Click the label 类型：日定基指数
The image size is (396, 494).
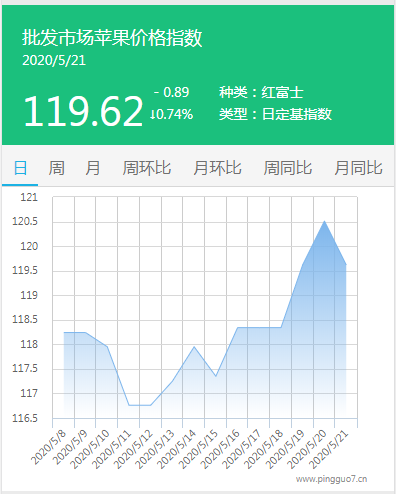[x=275, y=114]
